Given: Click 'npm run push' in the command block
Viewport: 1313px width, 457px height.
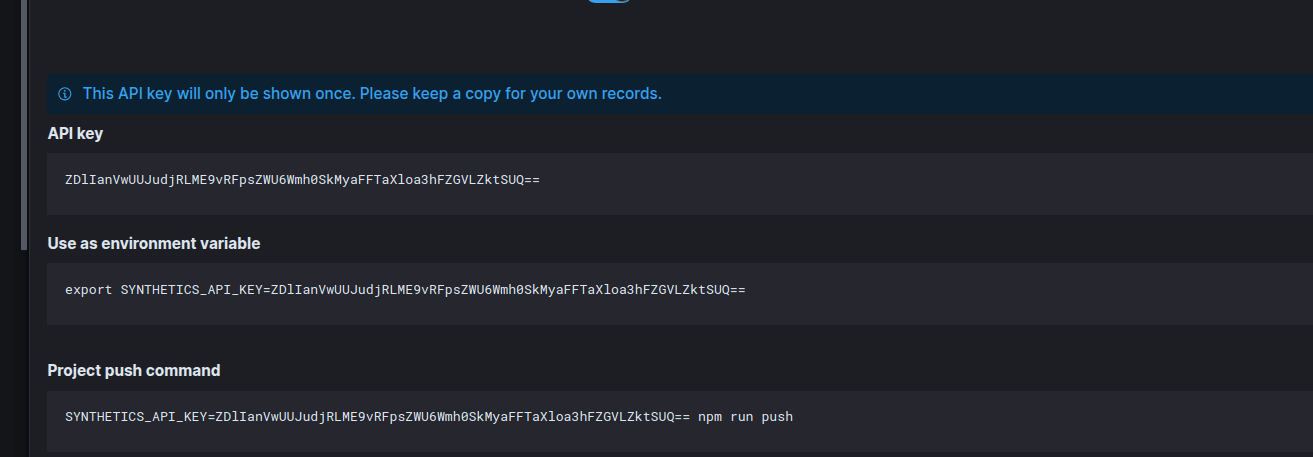Looking at the screenshot, I should [745, 416].
